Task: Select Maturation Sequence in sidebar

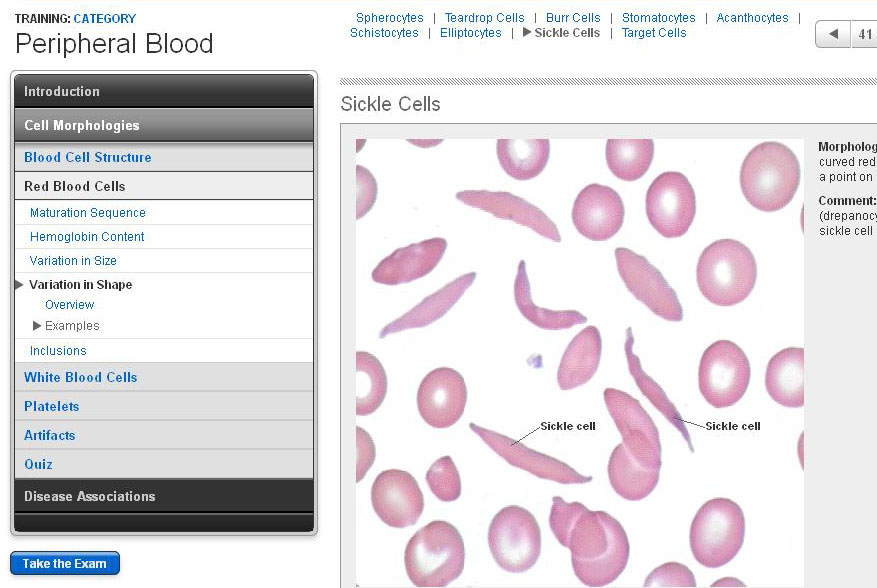Action: [x=88, y=213]
